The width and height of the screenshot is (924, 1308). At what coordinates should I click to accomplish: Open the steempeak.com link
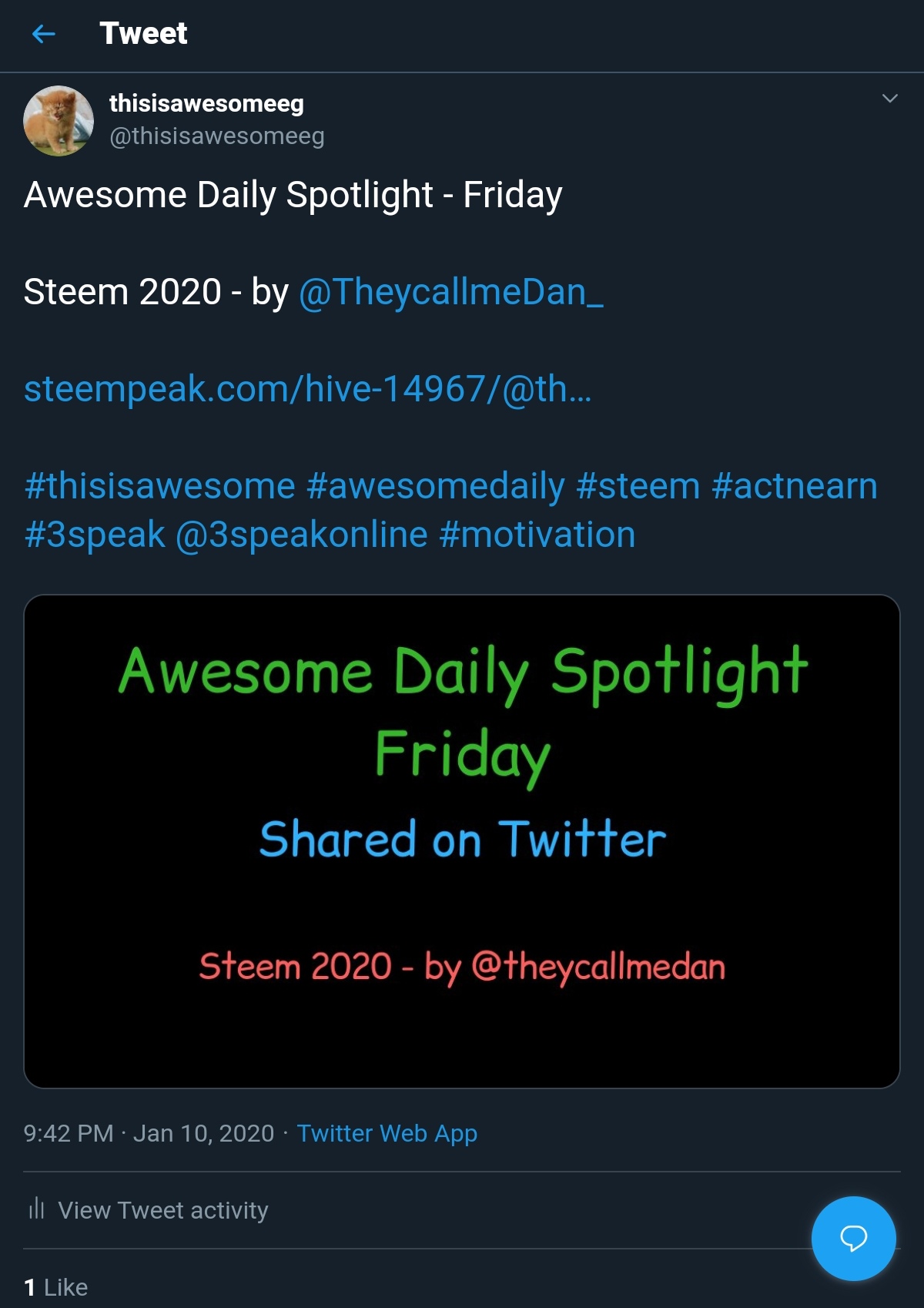307,389
